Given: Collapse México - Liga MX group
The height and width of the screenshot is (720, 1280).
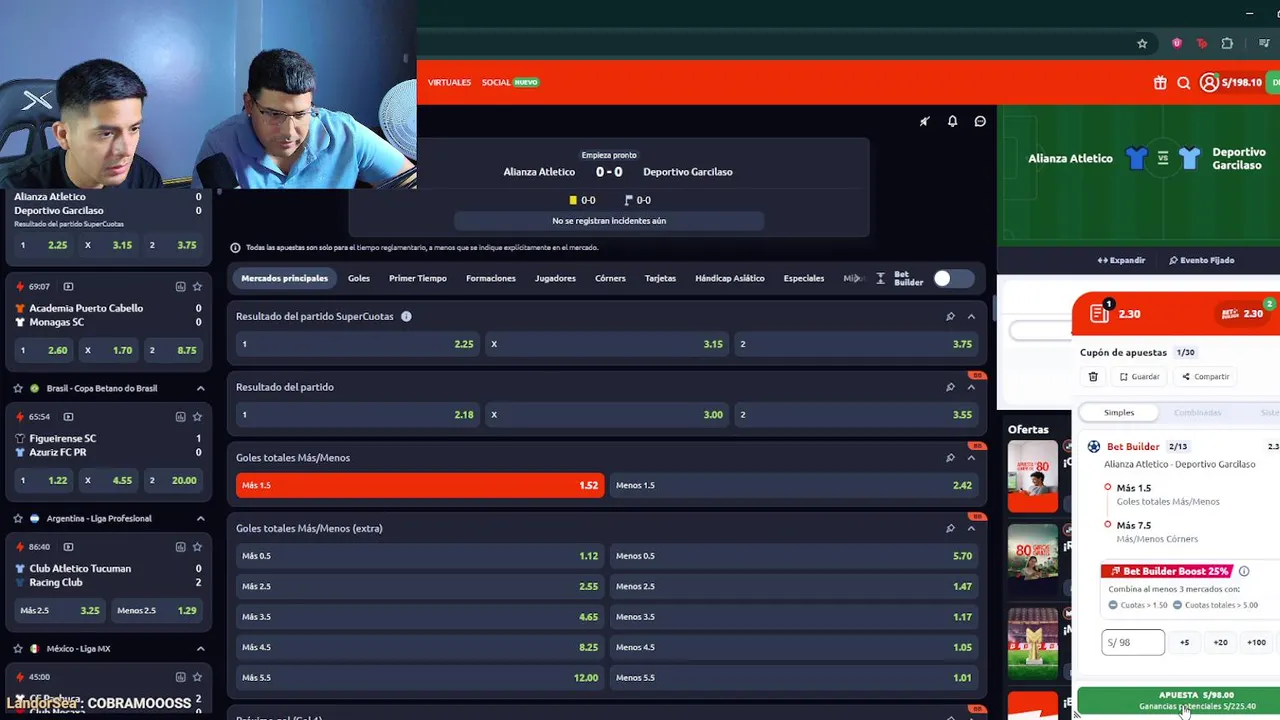Looking at the screenshot, I should [x=200, y=648].
